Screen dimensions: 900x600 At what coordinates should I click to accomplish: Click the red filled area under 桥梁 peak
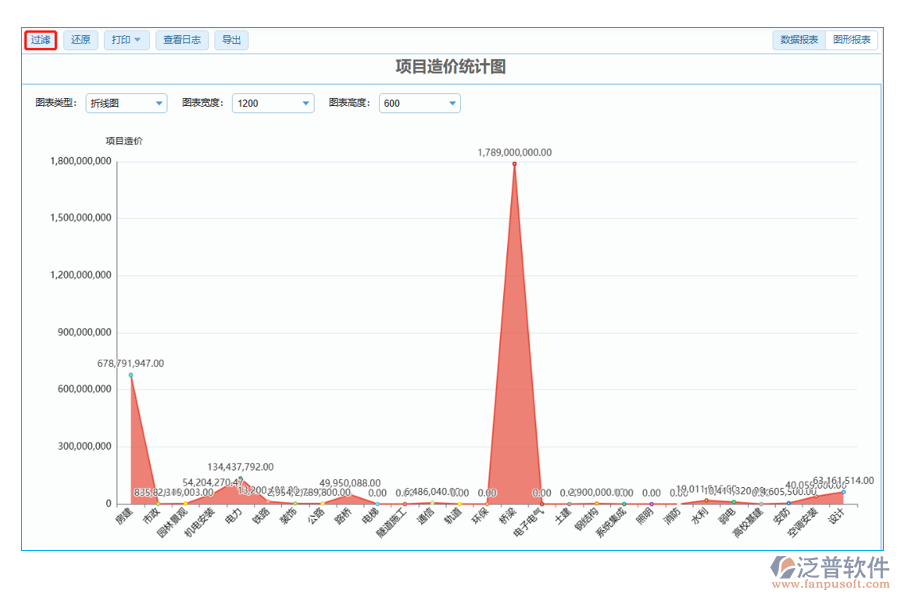coord(514,400)
